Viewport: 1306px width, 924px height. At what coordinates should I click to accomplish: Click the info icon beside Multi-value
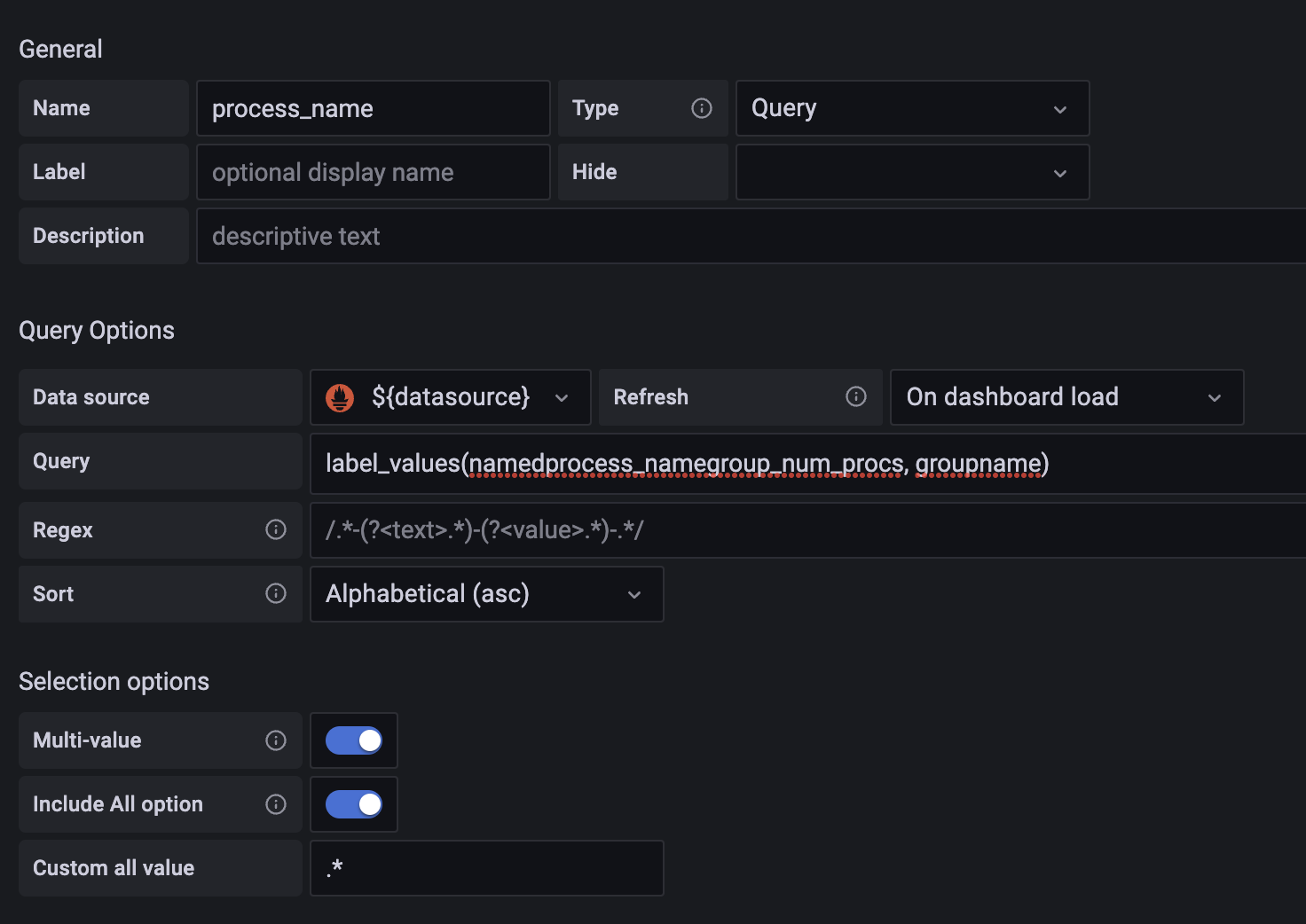tap(276, 740)
